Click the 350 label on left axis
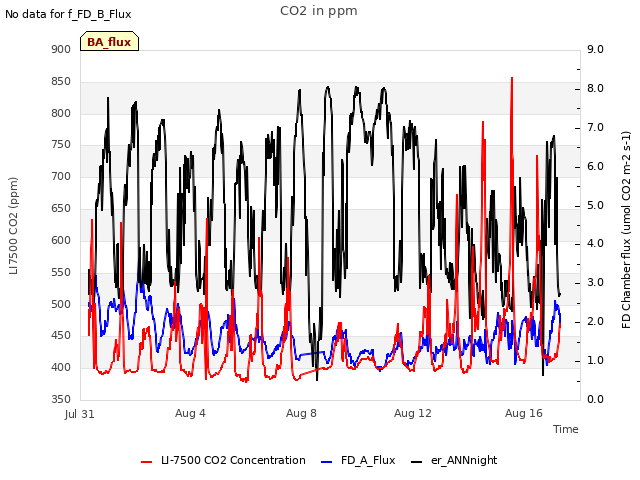 [x=61, y=399]
